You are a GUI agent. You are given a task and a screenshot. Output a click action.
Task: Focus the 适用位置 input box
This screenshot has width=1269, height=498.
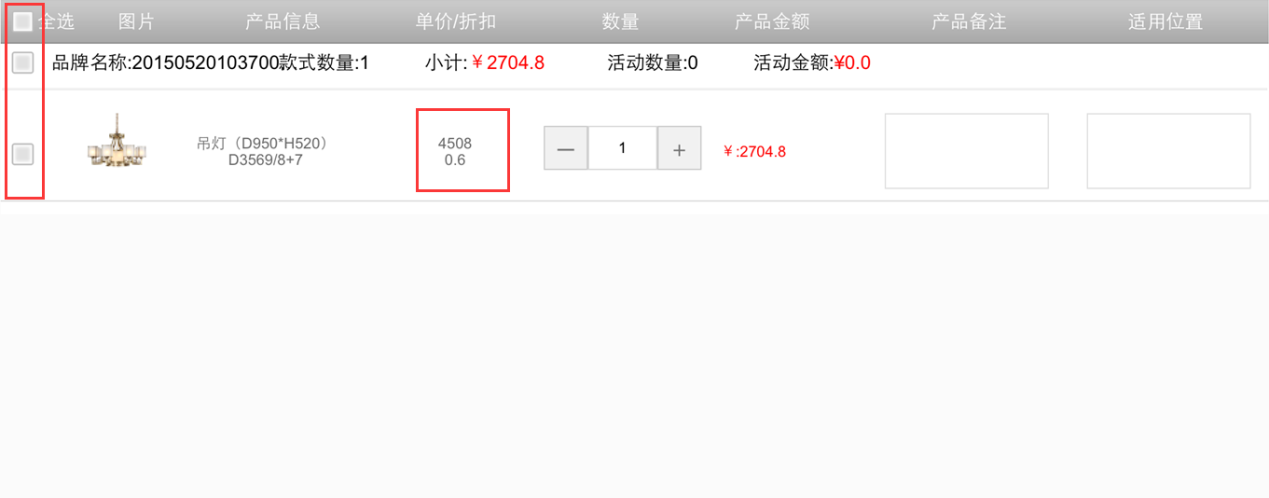coord(1168,151)
